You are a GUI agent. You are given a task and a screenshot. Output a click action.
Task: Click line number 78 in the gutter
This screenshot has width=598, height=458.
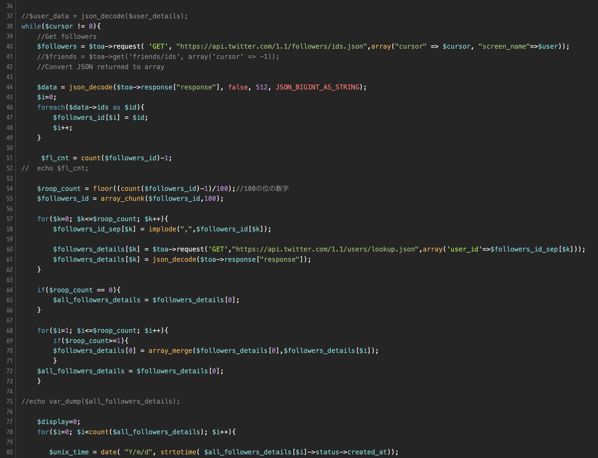click(10, 432)
